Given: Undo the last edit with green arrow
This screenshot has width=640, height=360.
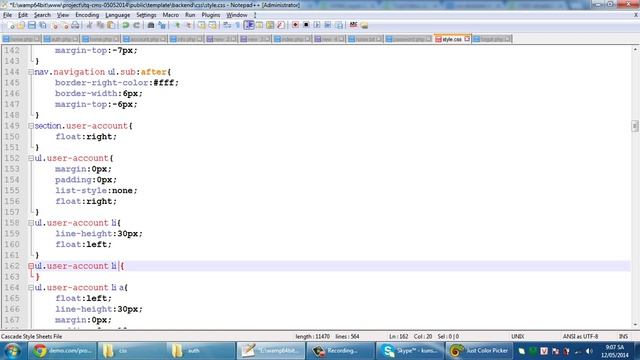Looking at the screenshot, I should click(x=126, y=25).
